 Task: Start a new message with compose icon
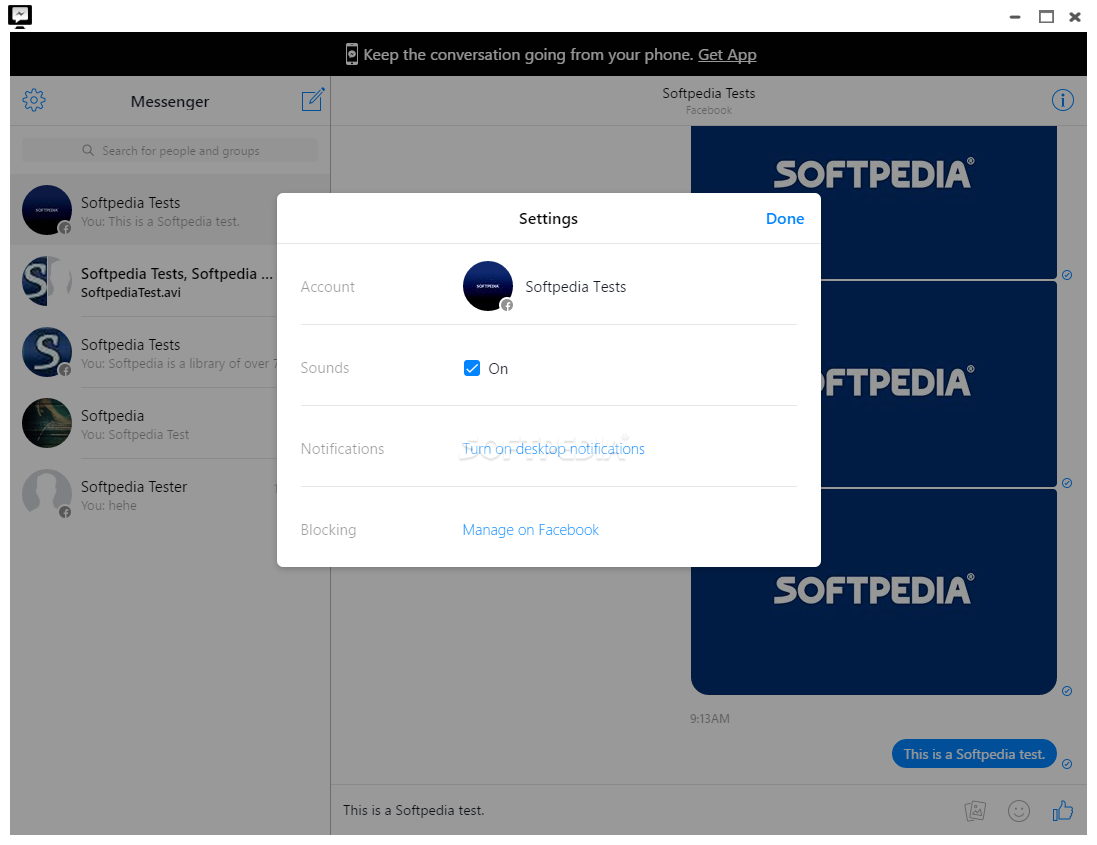coord(313,100)
